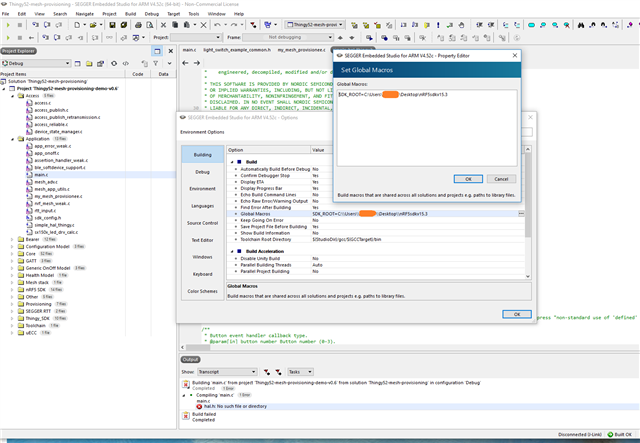Click inside the Global Macros text area
This screenshot has height=443, width=640.
(x=427, y=128)
